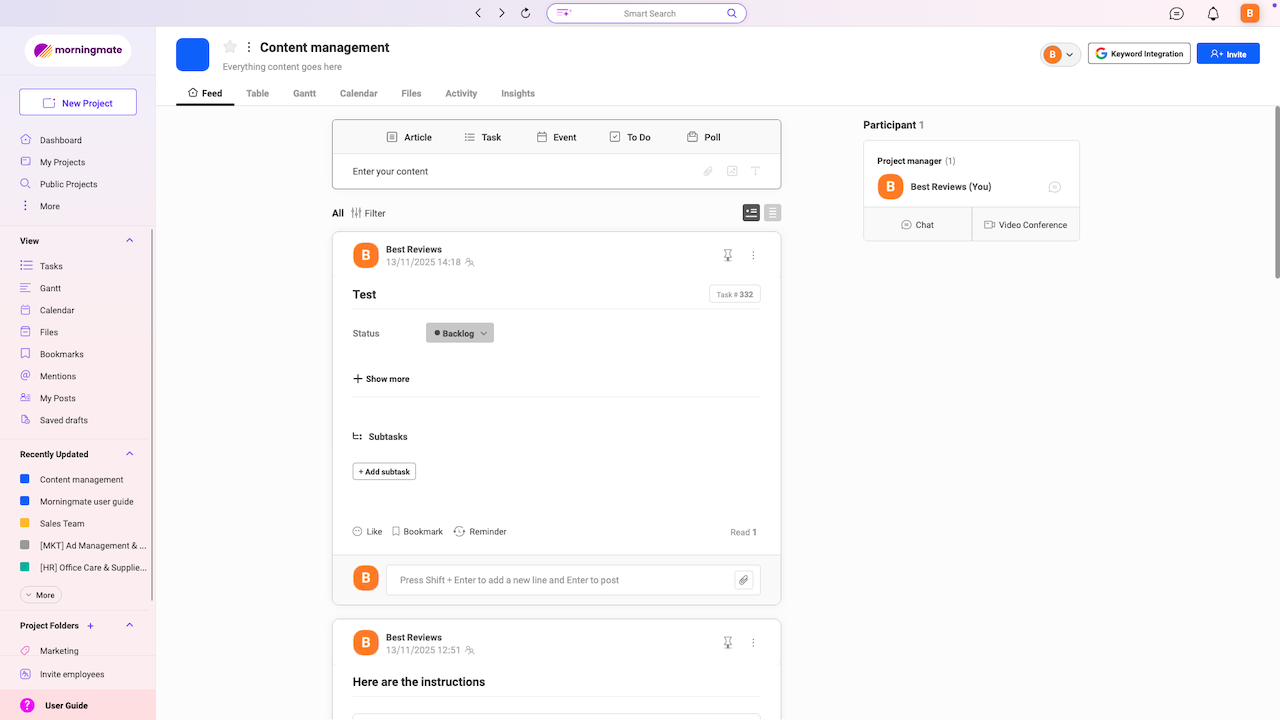Pin the Test post with pin icon
Image resolution: width=1280 pixels, height=720 pixels.
(728, 255)
